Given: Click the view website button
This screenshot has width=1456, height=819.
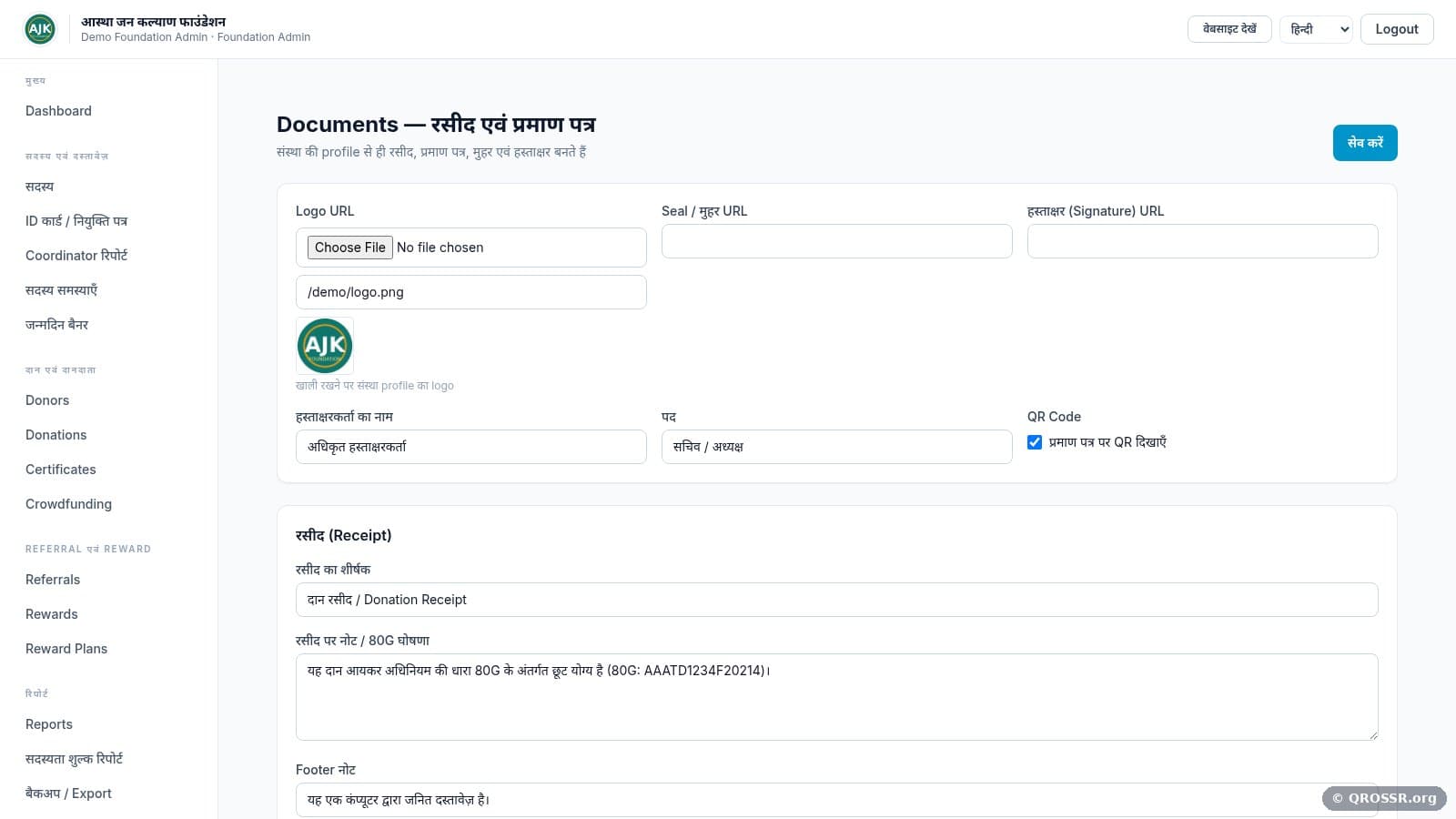Looking at the screenshot, I should click(1229, 29).
